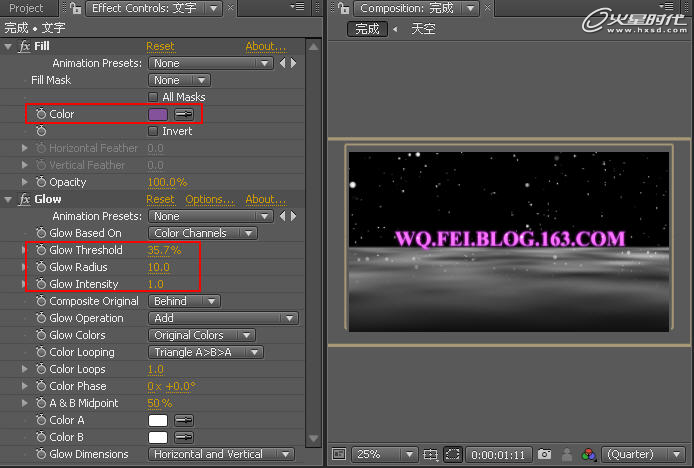Click Reset for the Glow effect
This screenshot has width=694, height=468.
click(160, 199)
